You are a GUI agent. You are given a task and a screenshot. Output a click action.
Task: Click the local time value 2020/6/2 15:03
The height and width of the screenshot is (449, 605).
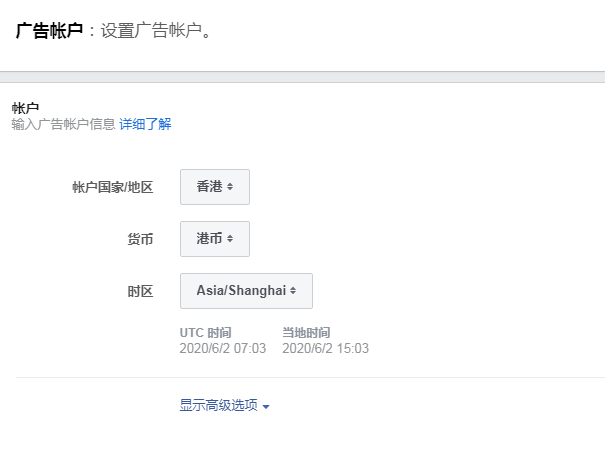pos(325,349)
